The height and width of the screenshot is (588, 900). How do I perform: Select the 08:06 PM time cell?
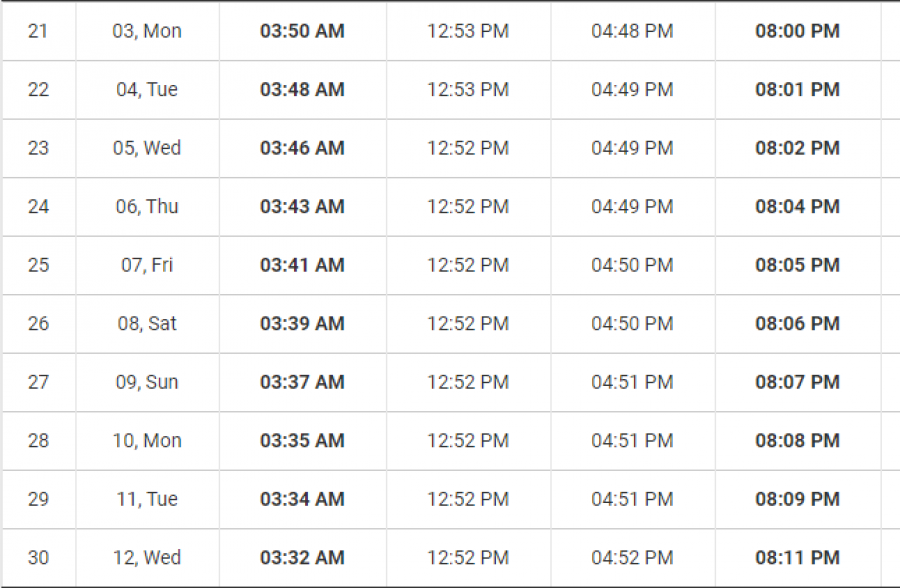point(798,324)
